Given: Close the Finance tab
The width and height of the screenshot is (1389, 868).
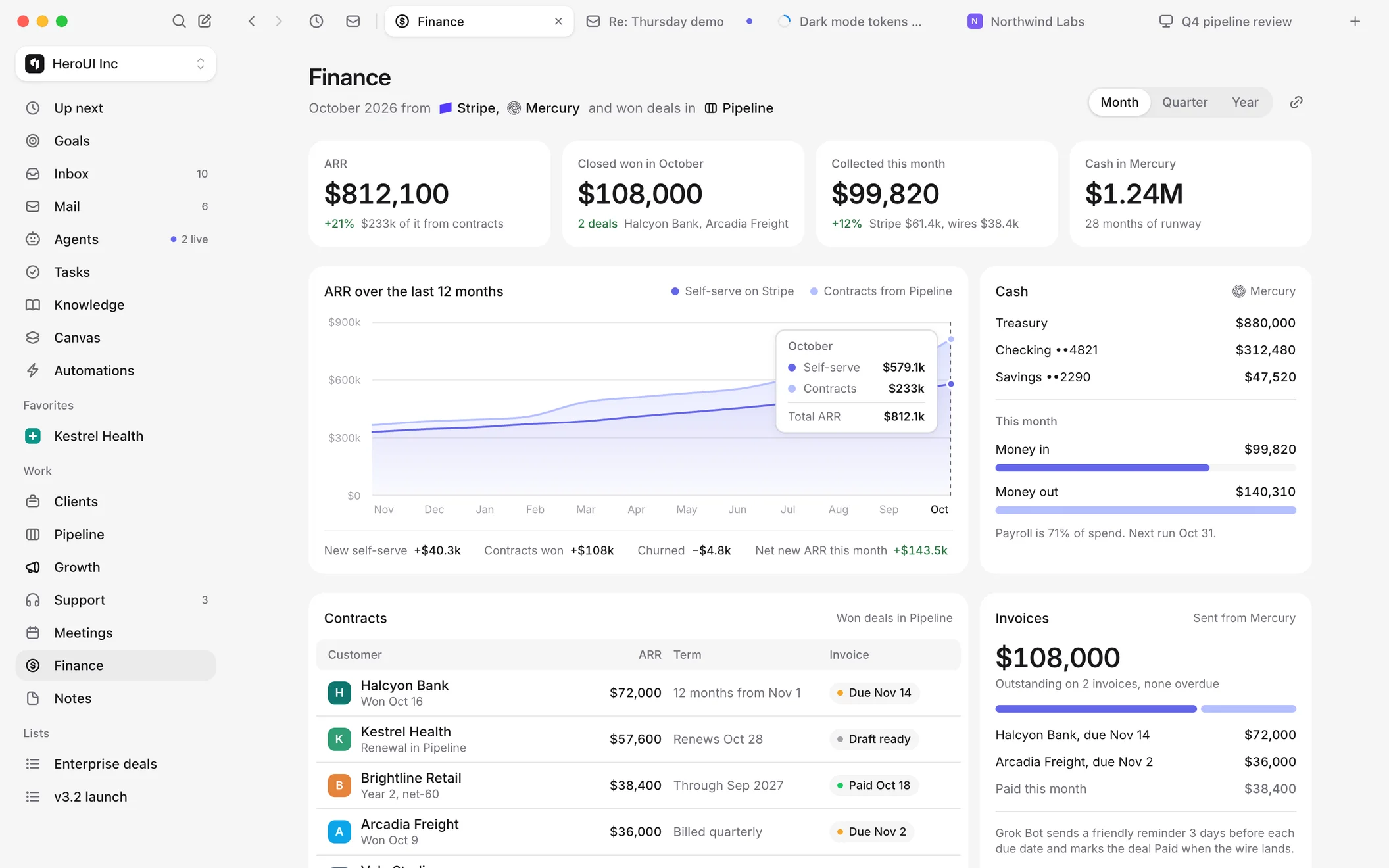Looking at the screenshot, I should click(x=558, y=21).
